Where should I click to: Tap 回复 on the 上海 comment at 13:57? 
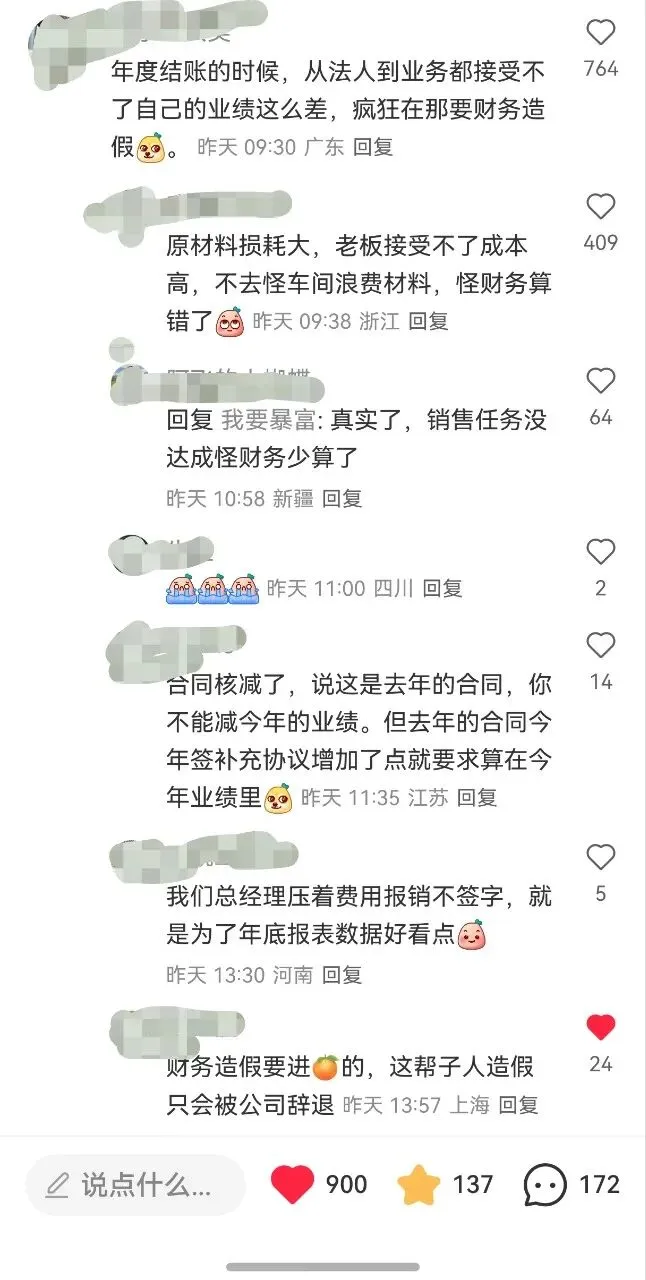coord(519,1104)
